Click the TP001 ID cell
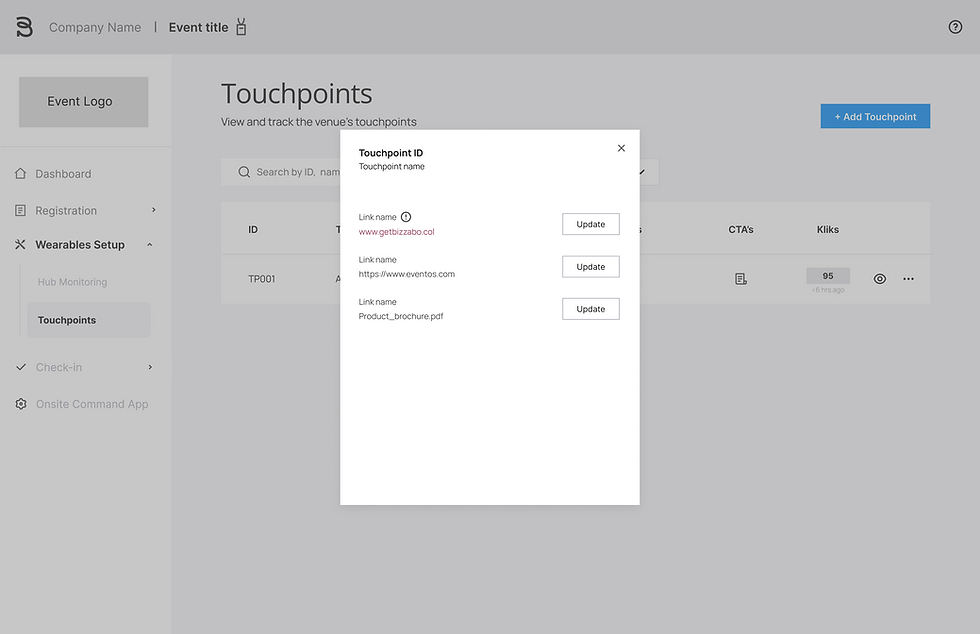Viewport: 980px width, 634px height. [x=261, y=279]
